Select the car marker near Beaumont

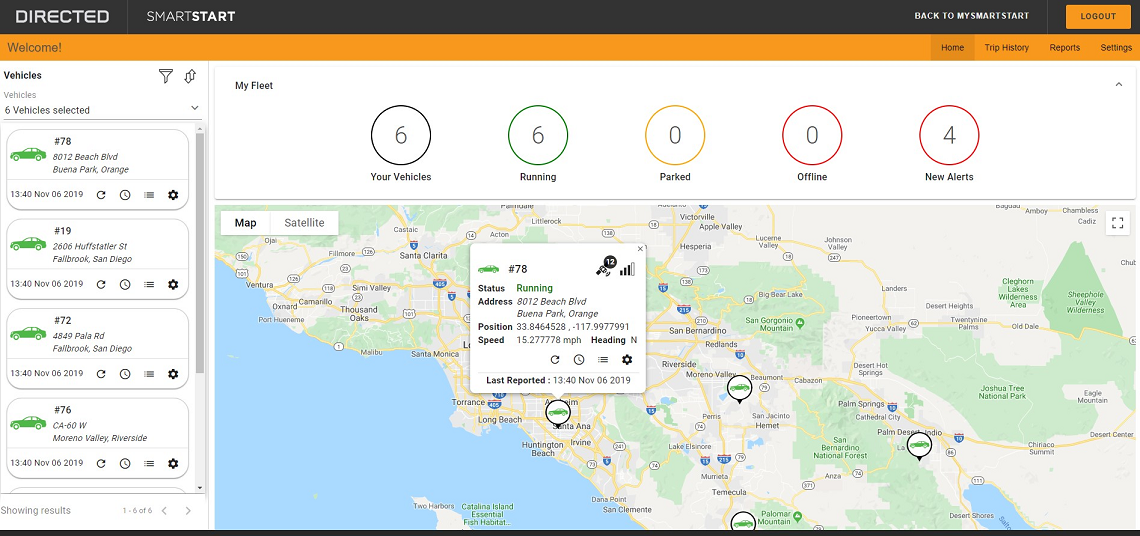click(x=739, y=389)
